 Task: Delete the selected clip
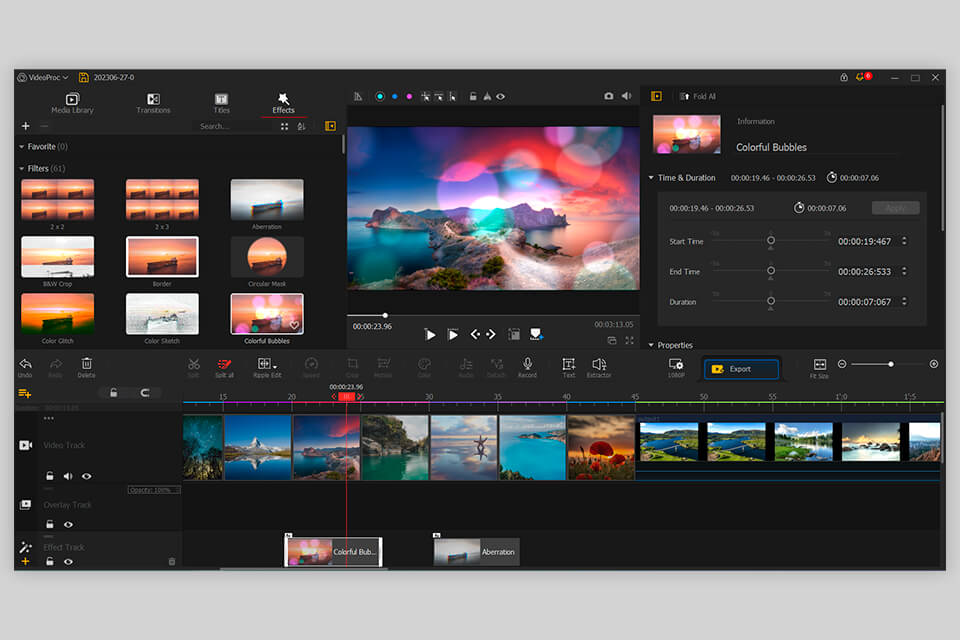86,368
